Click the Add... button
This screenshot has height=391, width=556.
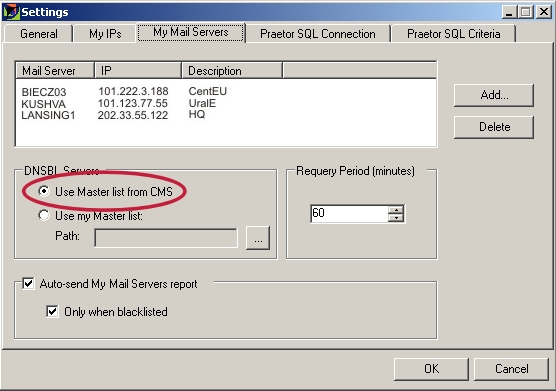tap(494, 95)
